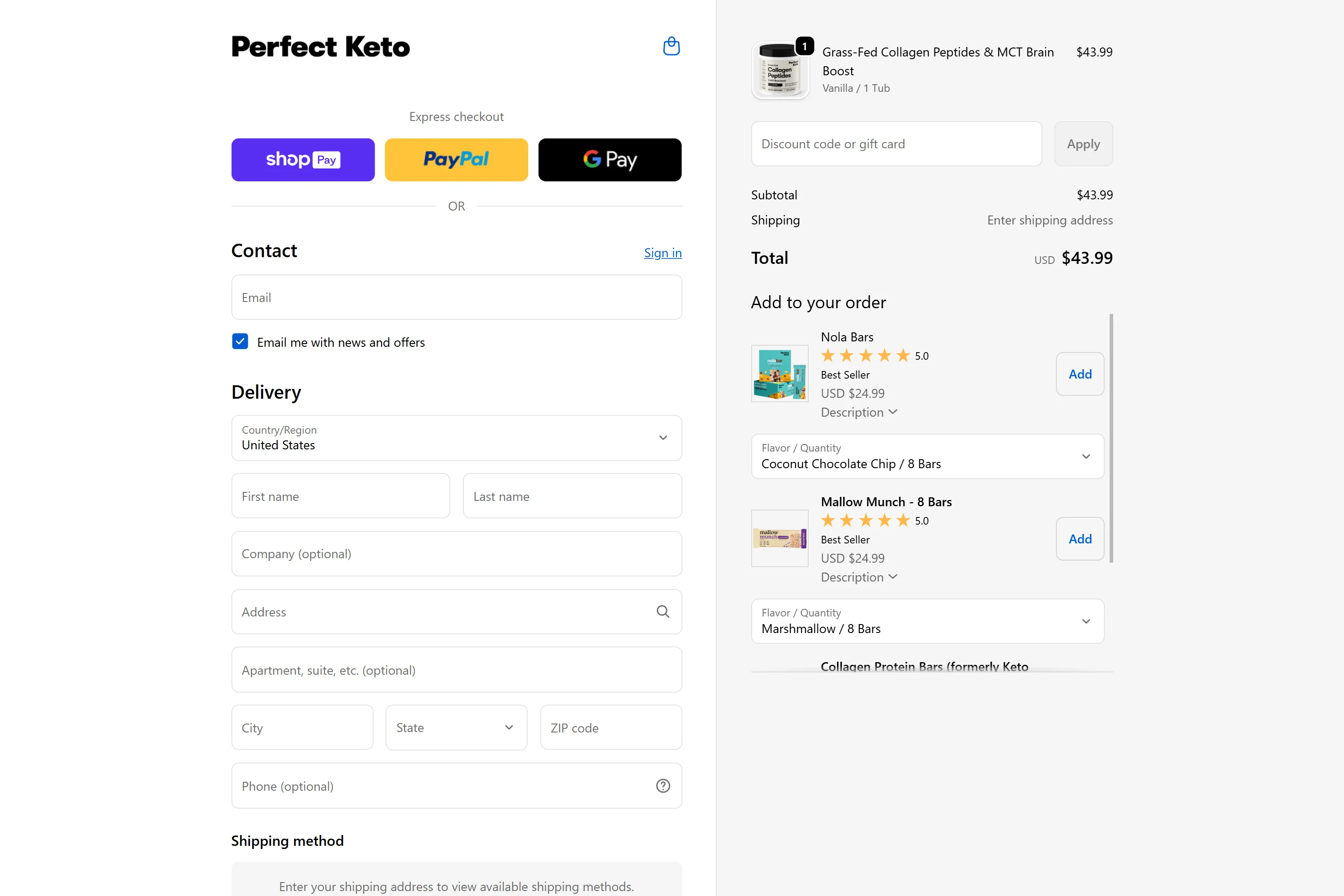Image resolution: width=1344 pixels, height=896 pixels.
Task: Apply the discount code
Action: pos(1083,144)
